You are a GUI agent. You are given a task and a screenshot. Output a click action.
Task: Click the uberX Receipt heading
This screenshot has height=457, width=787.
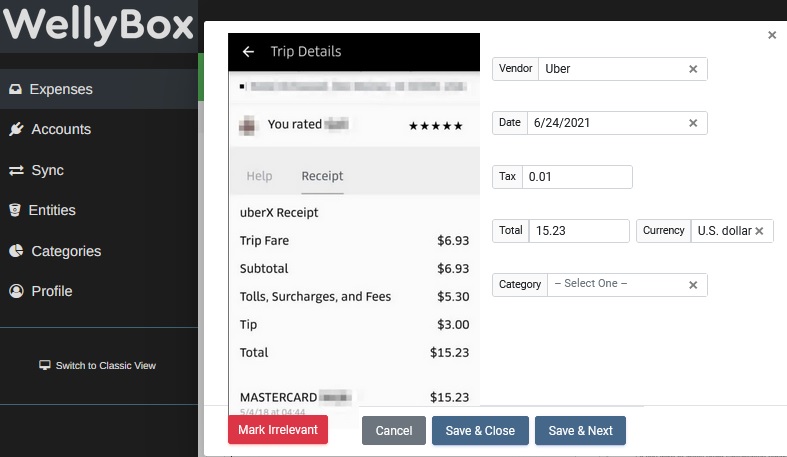279,213
